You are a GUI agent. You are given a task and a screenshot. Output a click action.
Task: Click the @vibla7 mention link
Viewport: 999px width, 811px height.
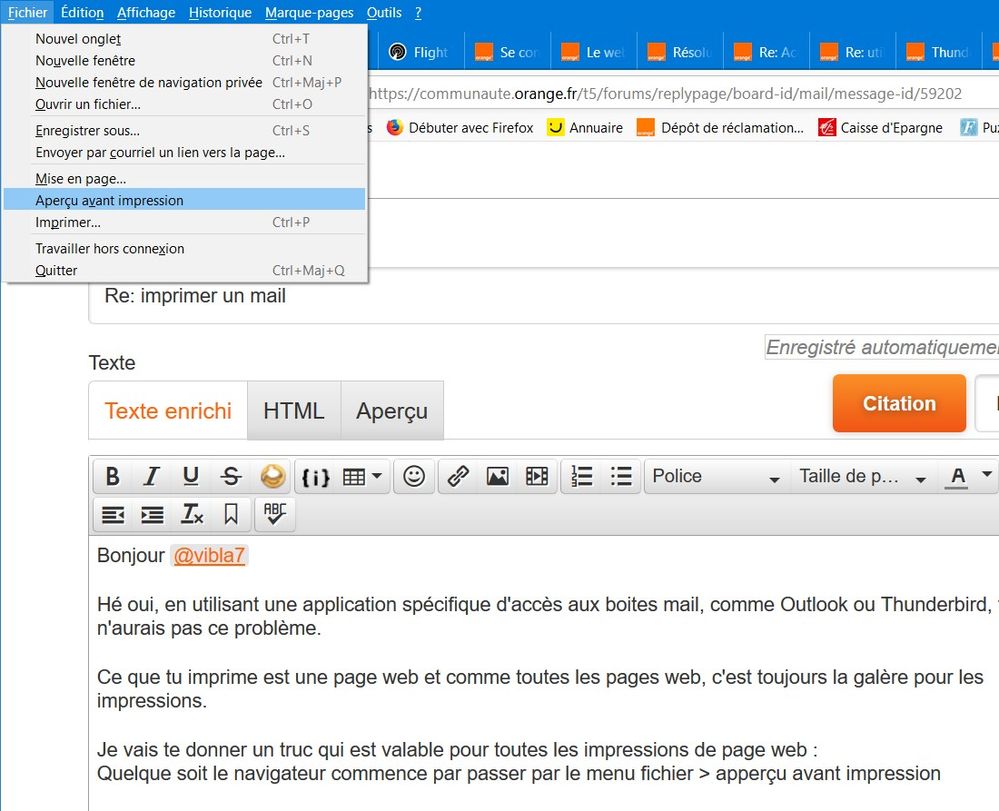point(209,556)
